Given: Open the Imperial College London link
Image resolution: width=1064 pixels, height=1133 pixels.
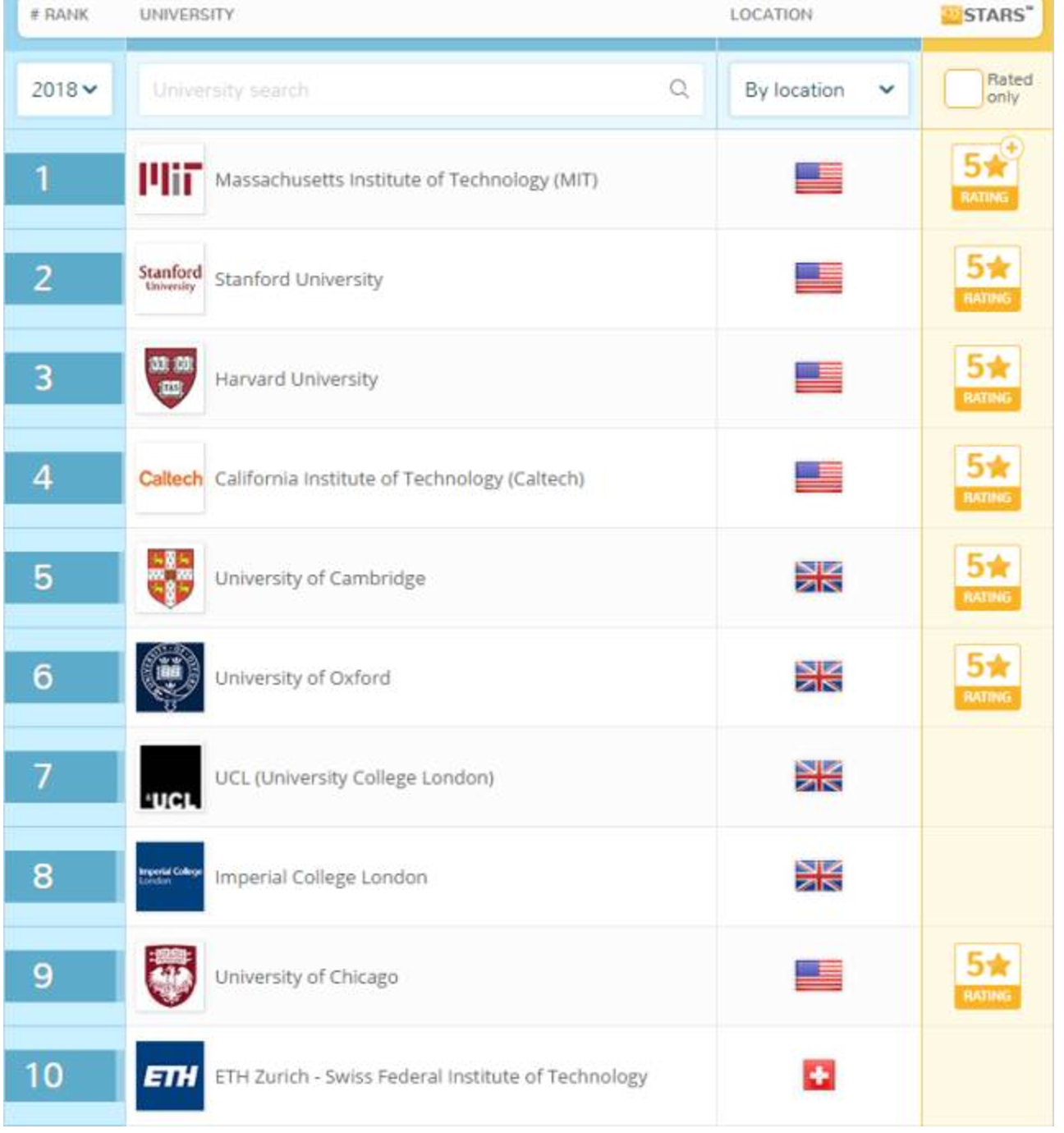Looking at the screenshot, I should [x=321, y=877].
